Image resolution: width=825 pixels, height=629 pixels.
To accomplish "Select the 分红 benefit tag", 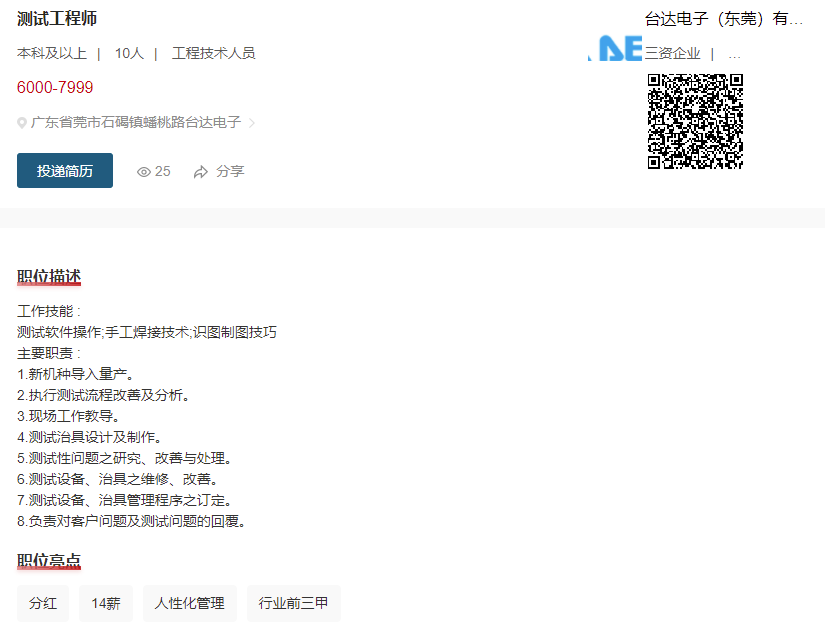I will pos(43,604).
